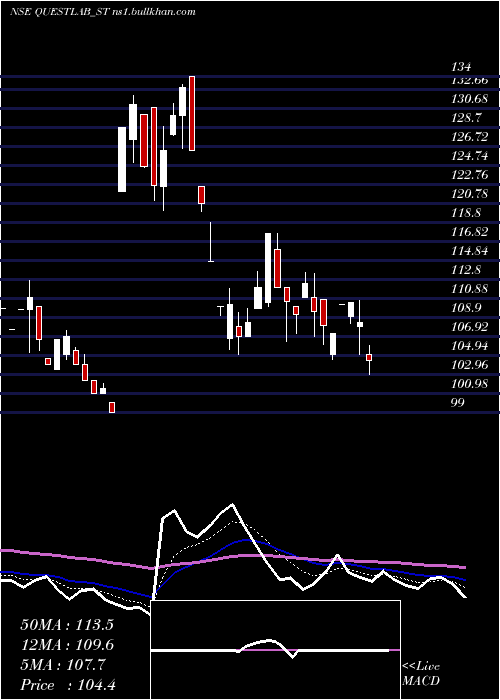Click the MACD histogram panel
The height and width of the screenshot is (700, 500).
pos(275,650)
